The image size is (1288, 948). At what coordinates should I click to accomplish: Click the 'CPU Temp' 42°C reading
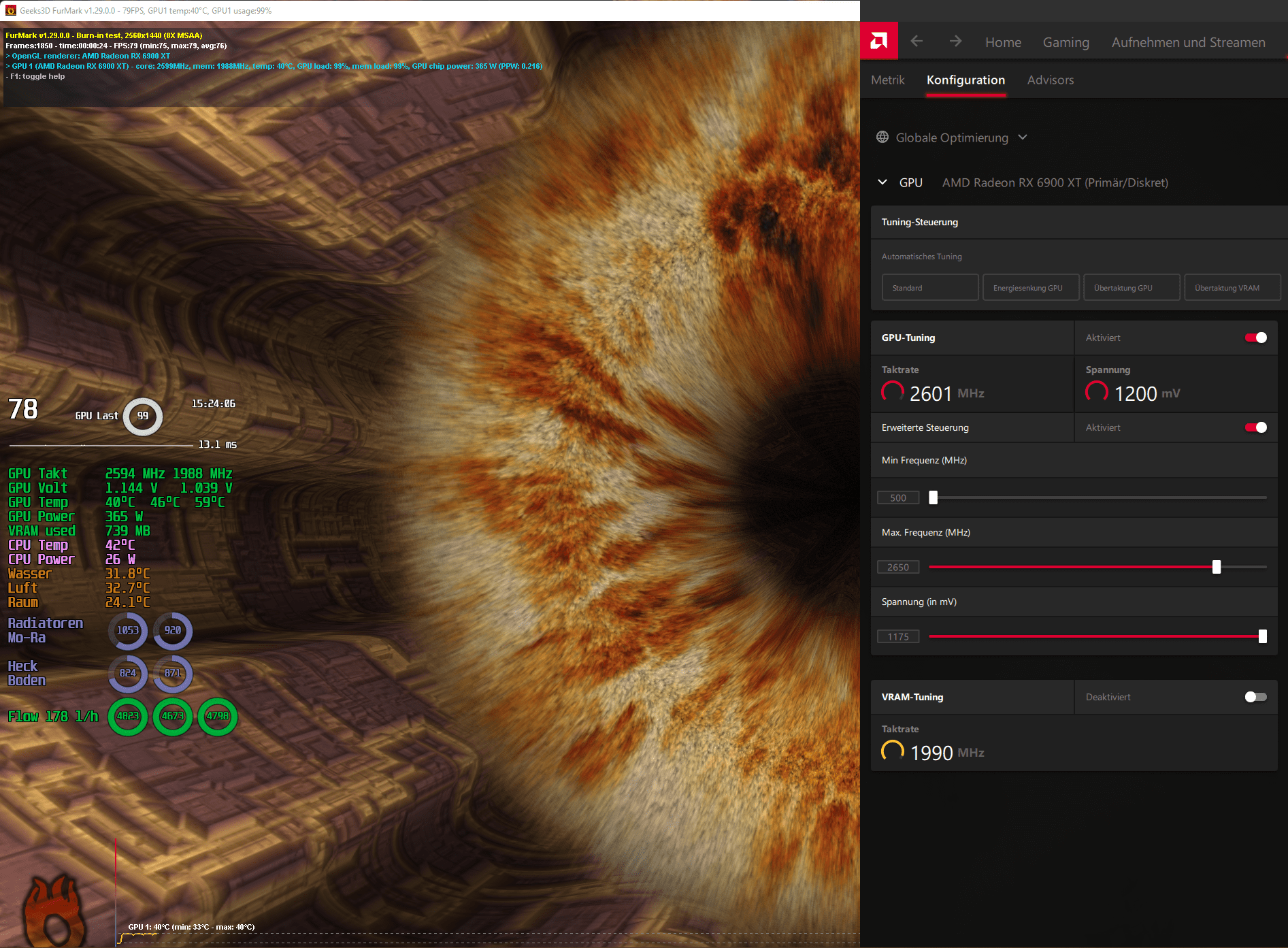71,545
